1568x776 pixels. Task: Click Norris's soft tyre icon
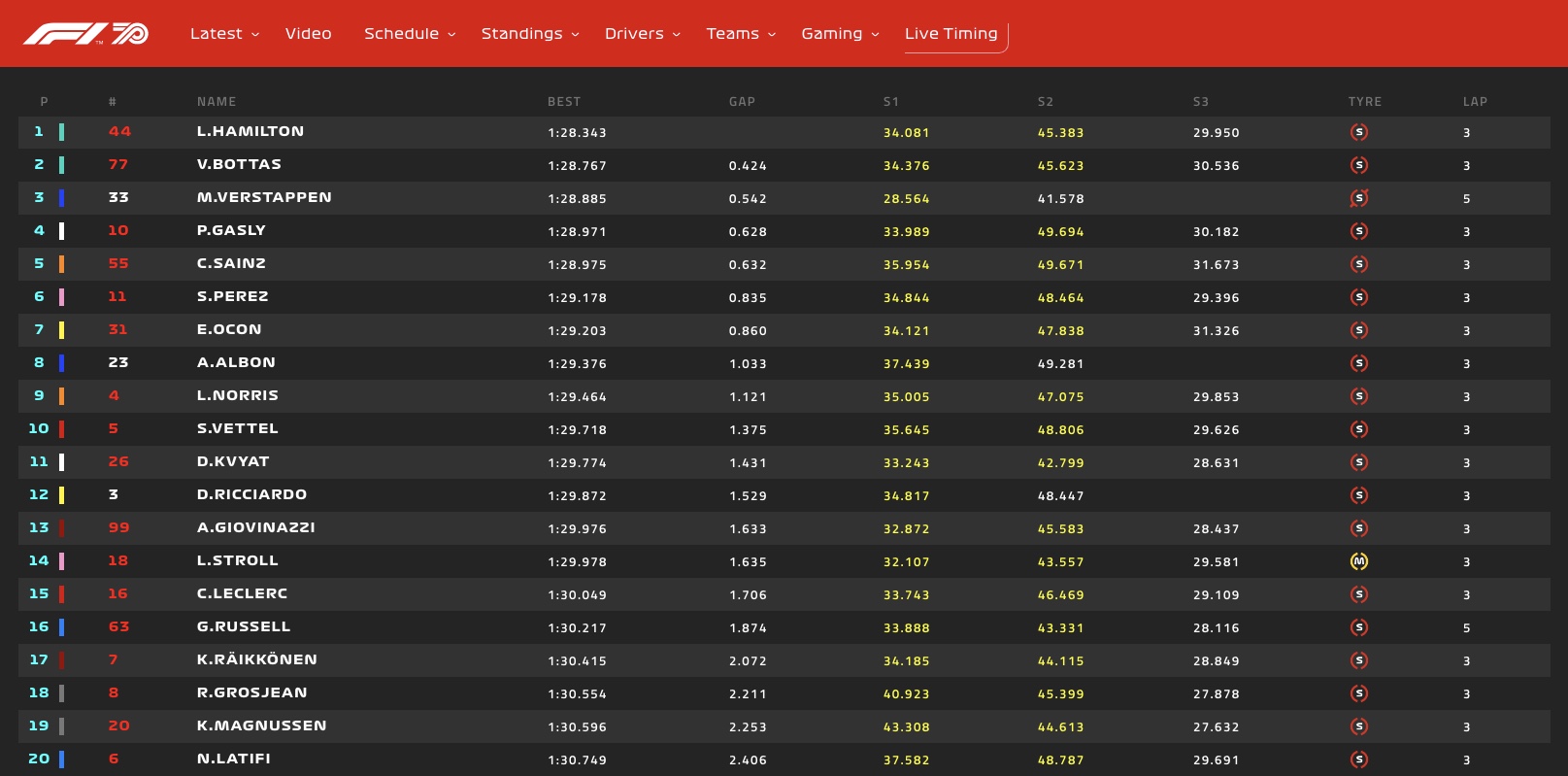tap(1359, 396)
